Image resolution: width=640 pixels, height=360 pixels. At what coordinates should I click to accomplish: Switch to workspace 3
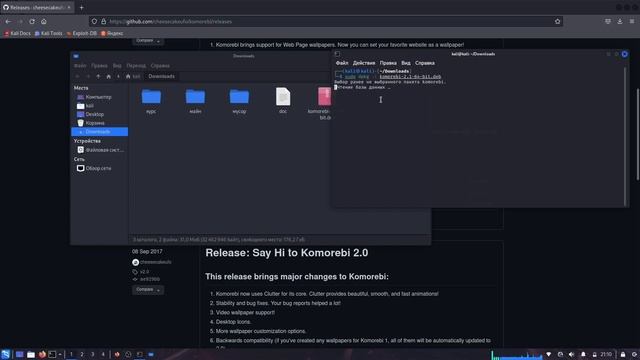click(x=92, y=354)
